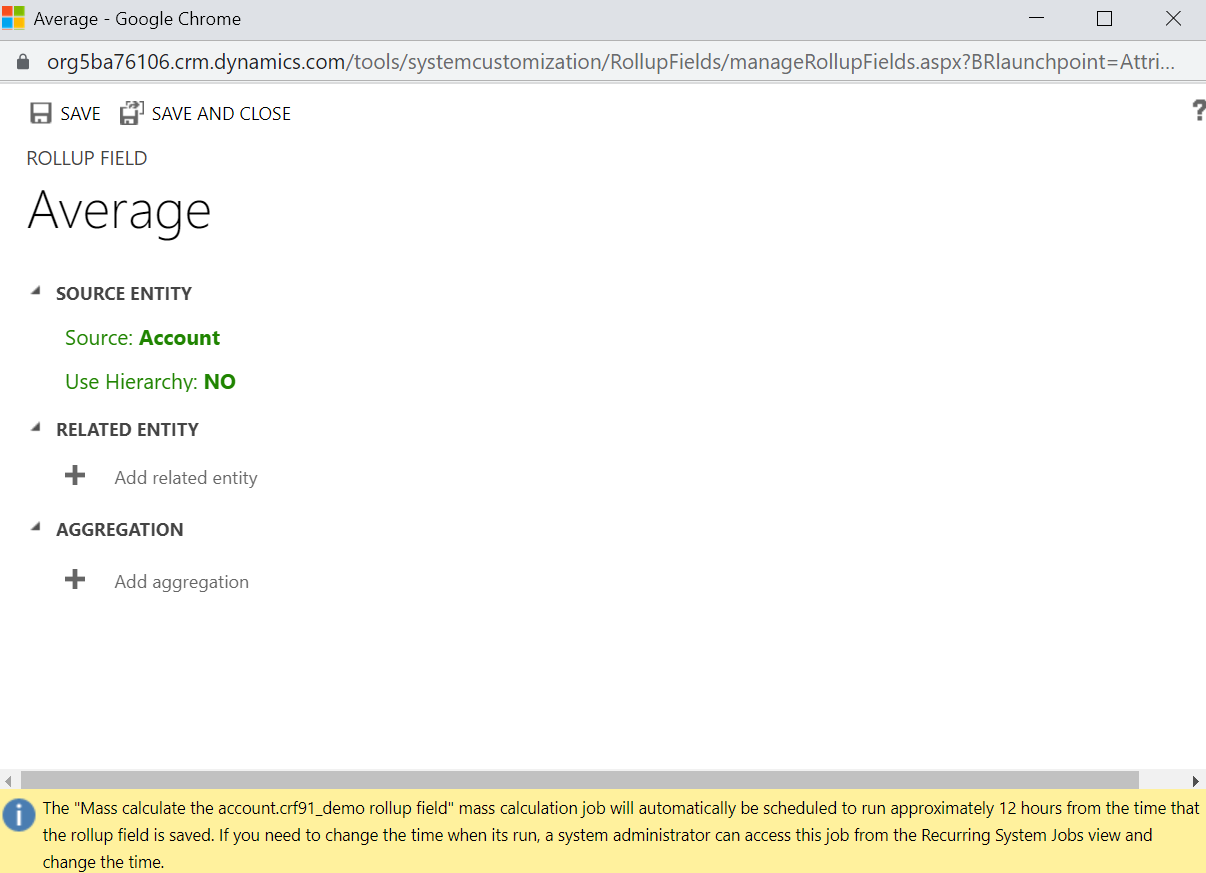The height and width of the screenshot is (873, 1206).
Task: Click the scroll right arrow
Action: click(1196, 780)
